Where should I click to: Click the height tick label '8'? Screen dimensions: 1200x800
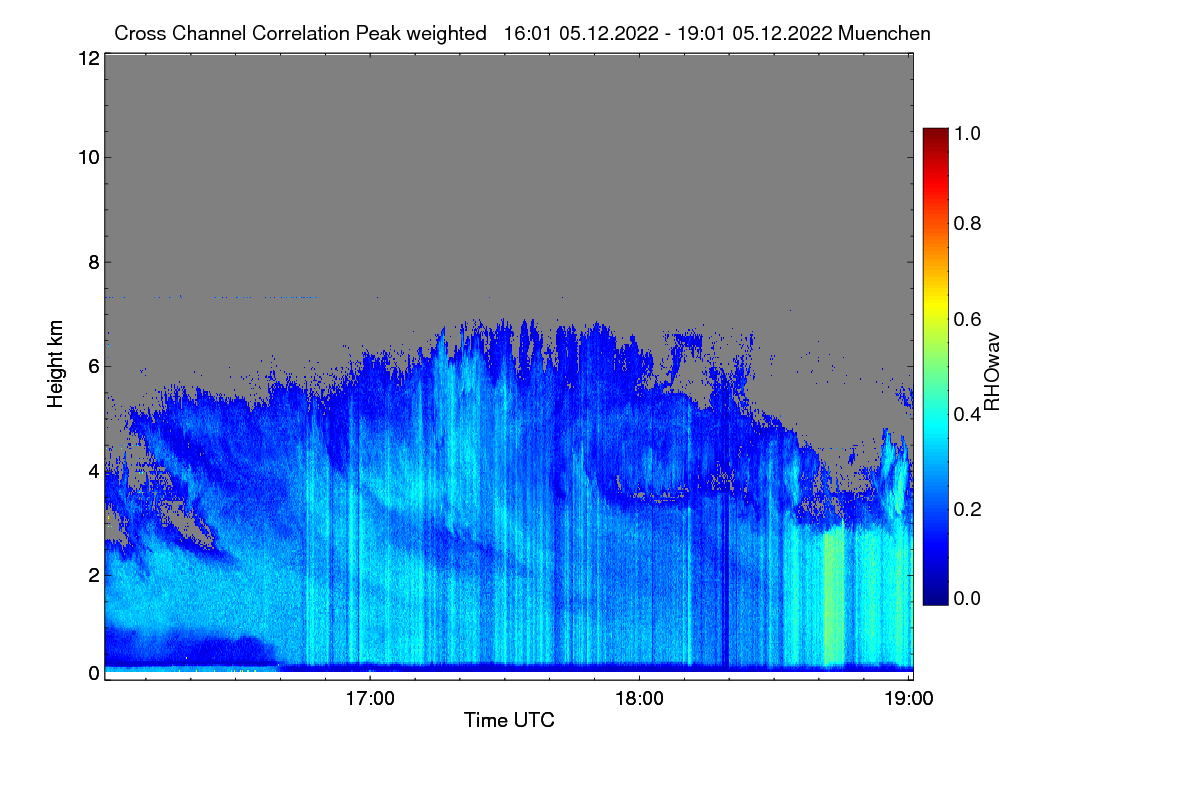click(94, 262)
